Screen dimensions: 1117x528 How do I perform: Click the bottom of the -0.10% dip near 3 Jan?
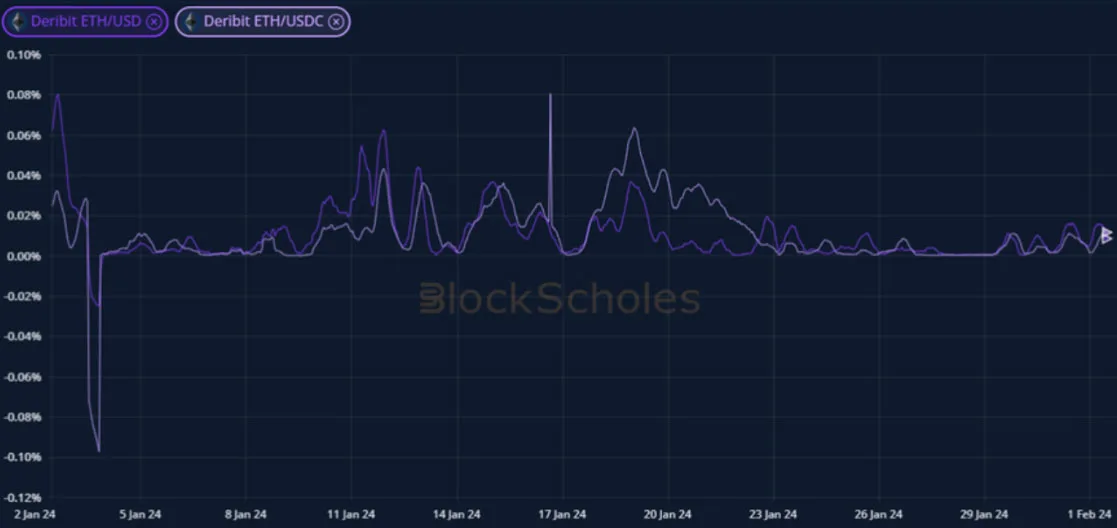pos(99,450)
